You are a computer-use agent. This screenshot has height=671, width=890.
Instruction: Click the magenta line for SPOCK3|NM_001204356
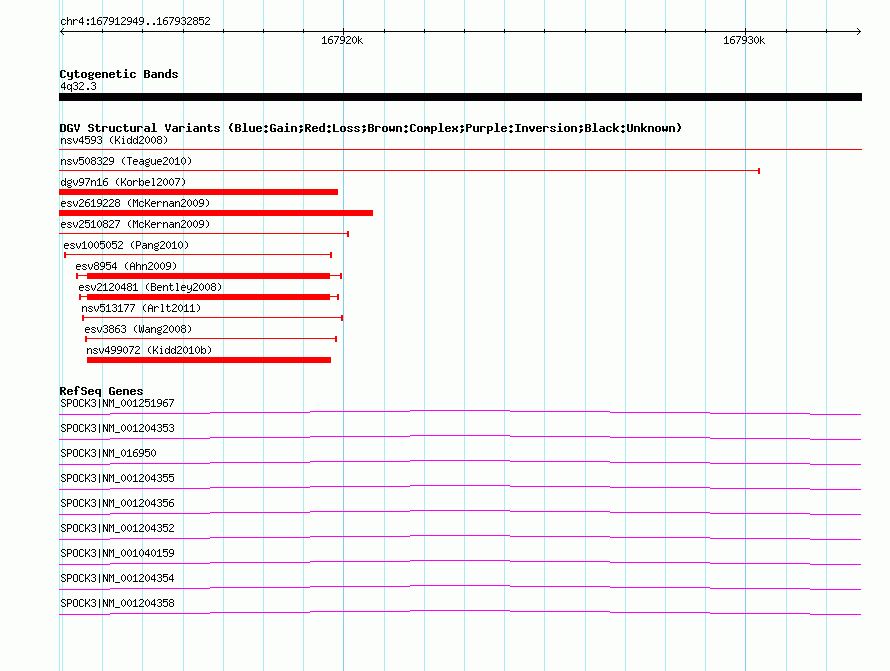click(460, 512)
